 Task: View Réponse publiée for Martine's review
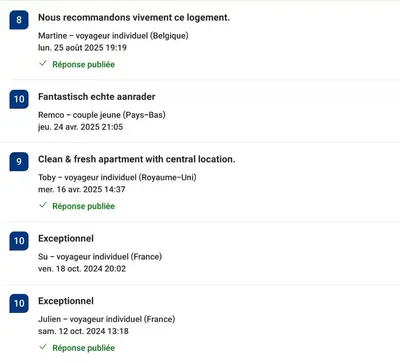tap(84, 64)
